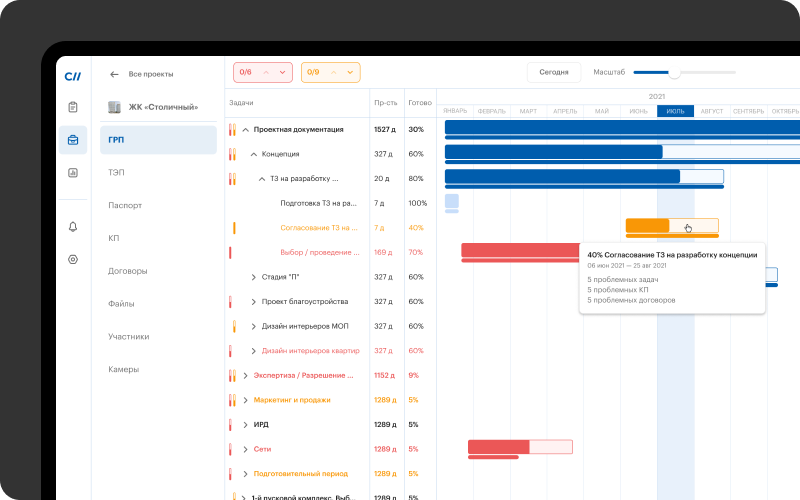Open the ТЭП section

coord(116,172)
